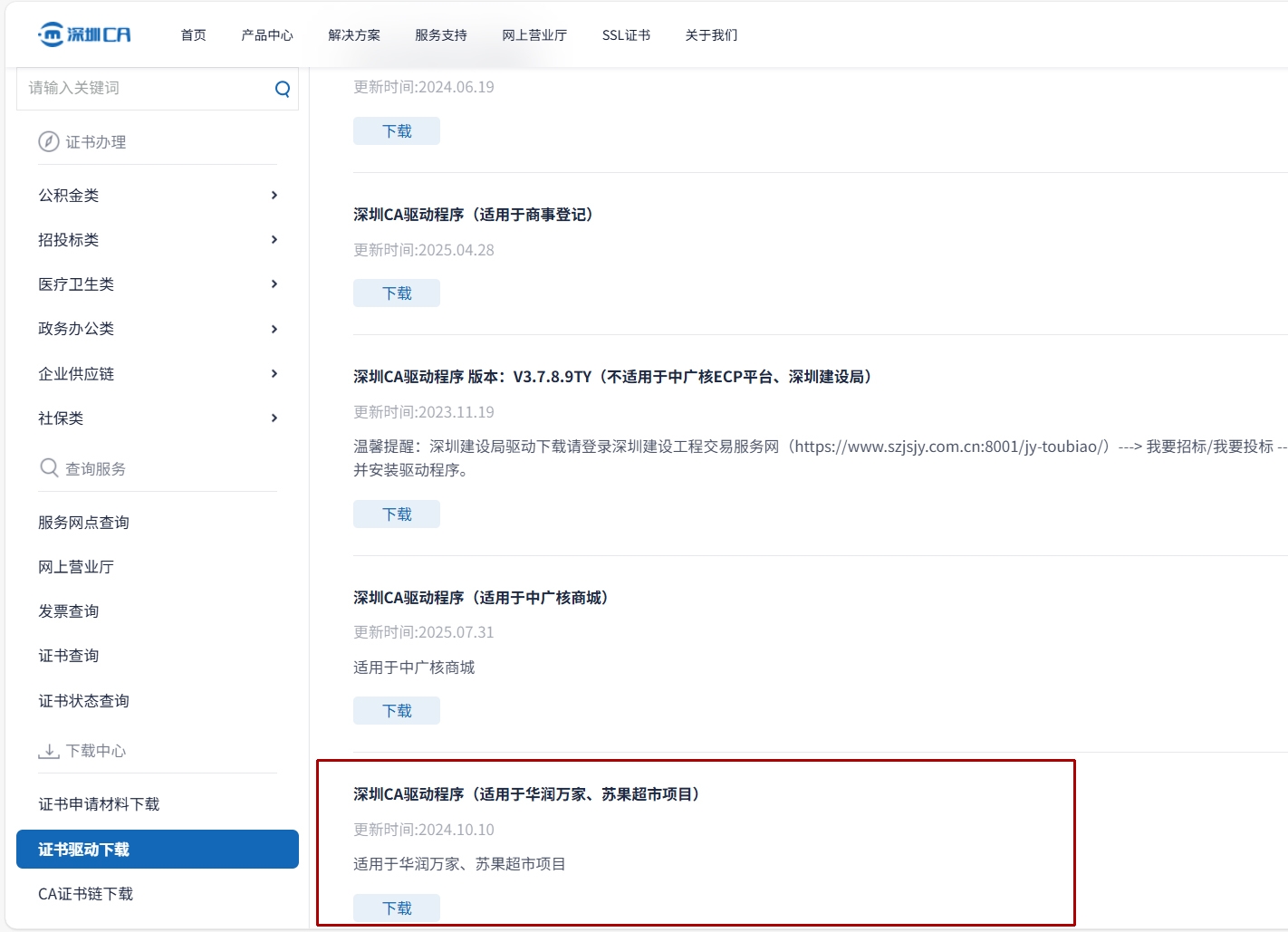This screenshot has width=1288, height=932.
Task: Download the 商事登记 driver
Action: (x=397, y=293)
